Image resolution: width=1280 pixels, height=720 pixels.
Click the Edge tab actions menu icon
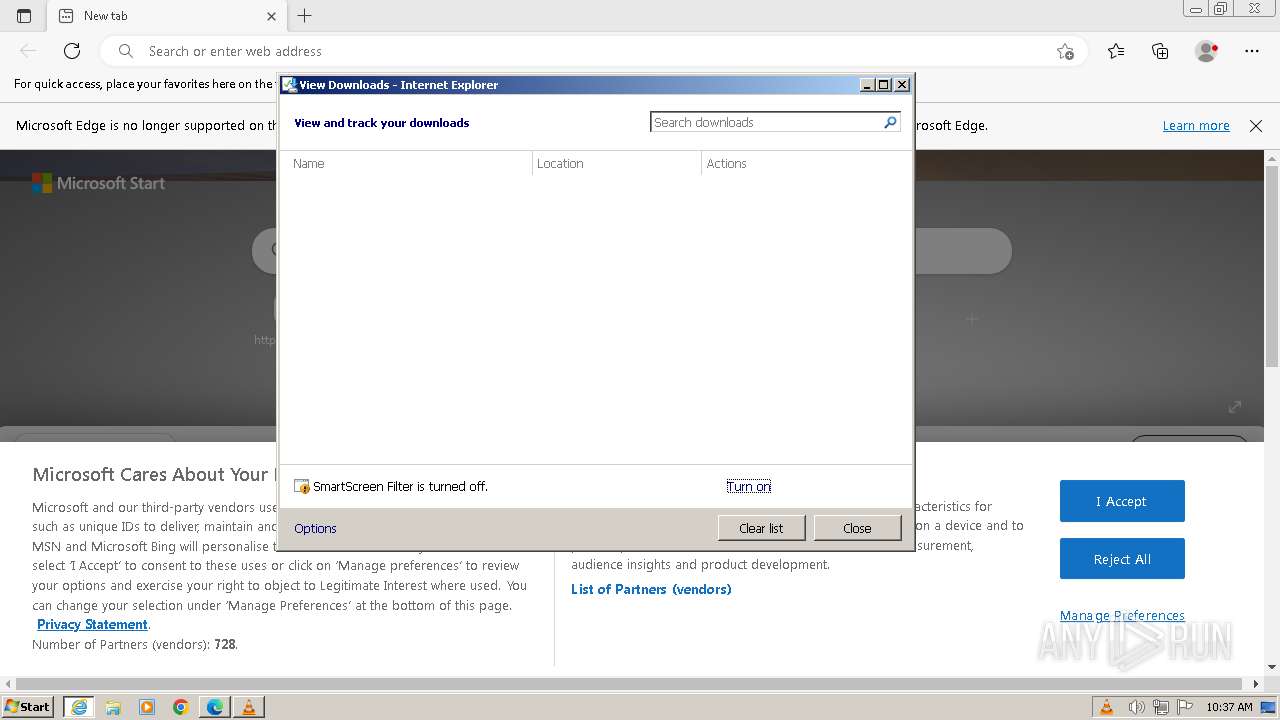click(24, 16)
